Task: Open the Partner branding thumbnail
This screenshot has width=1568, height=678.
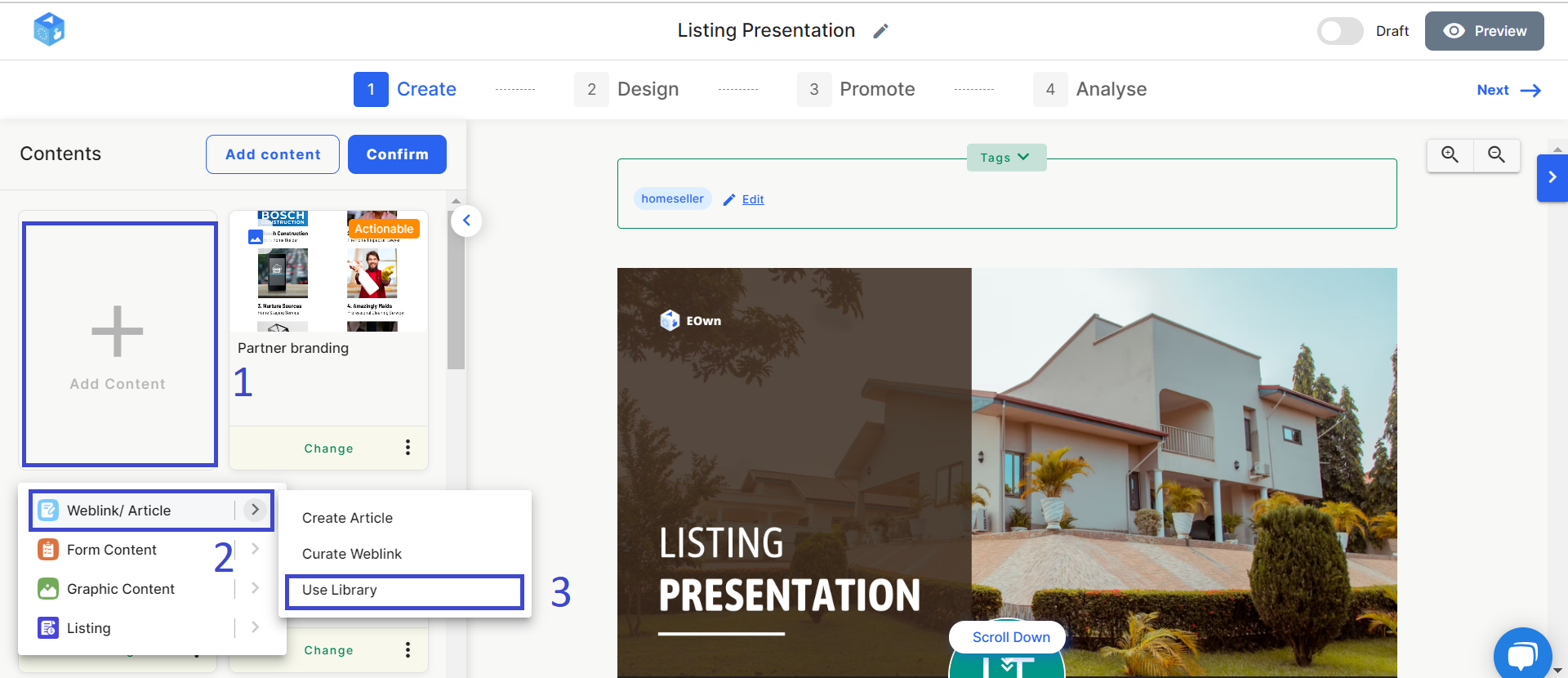Action: click(x=328, y=271)
